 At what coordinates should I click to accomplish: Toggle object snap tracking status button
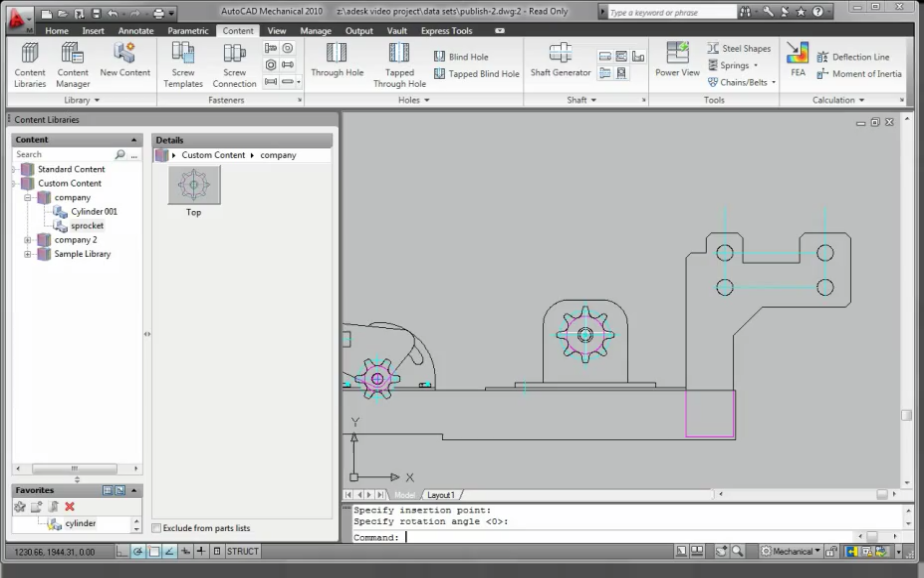[170, 551]
